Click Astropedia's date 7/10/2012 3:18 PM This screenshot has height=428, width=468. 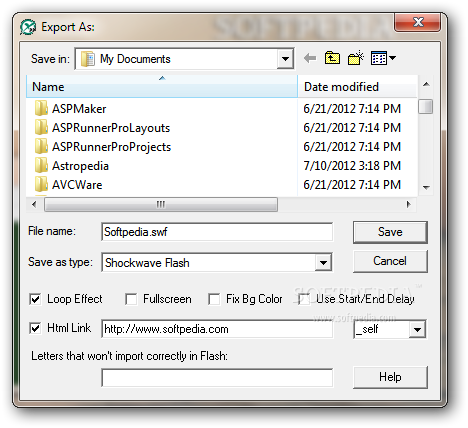pos(352,166)
